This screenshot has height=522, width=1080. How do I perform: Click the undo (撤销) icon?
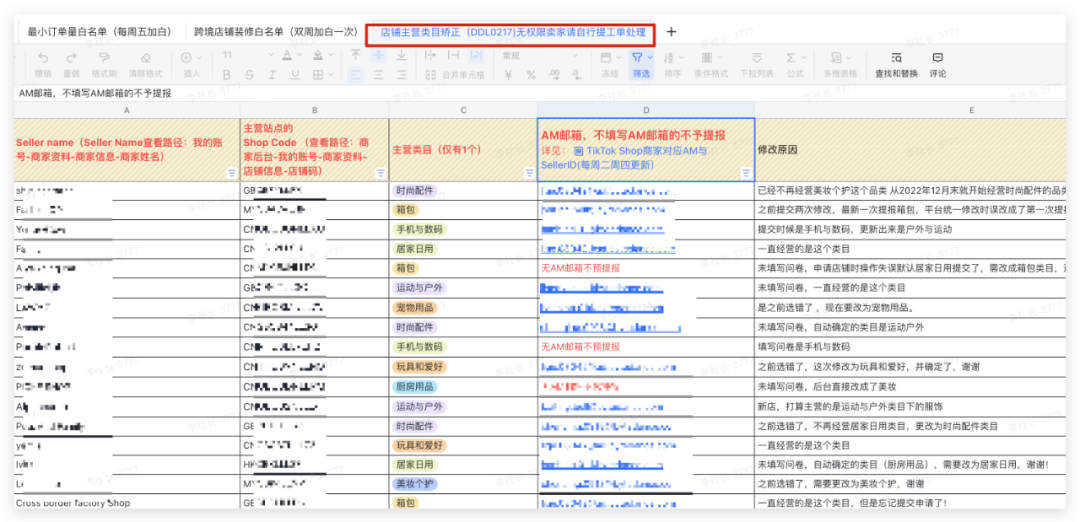[43, 58]
